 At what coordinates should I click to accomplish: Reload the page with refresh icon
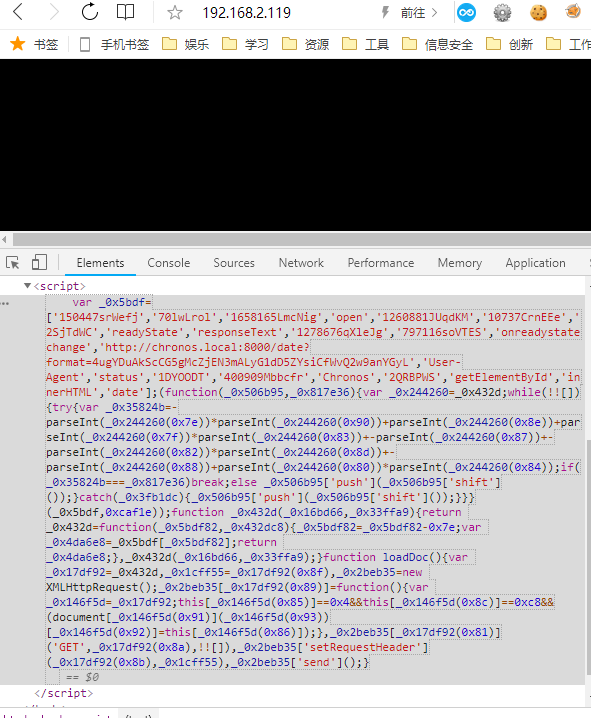coord(90,11)
